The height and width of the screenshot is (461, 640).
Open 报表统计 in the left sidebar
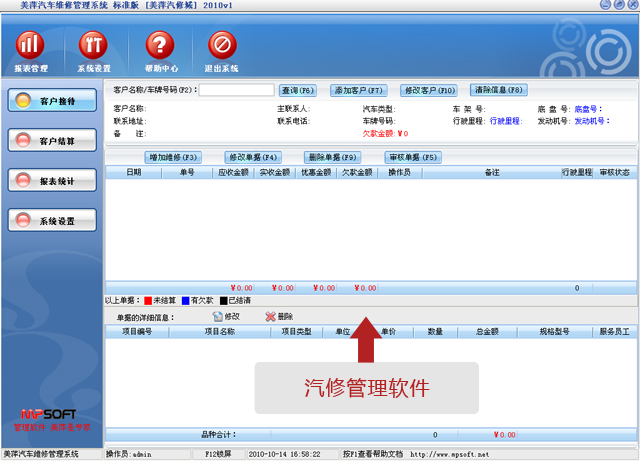[x=52, y=181]
